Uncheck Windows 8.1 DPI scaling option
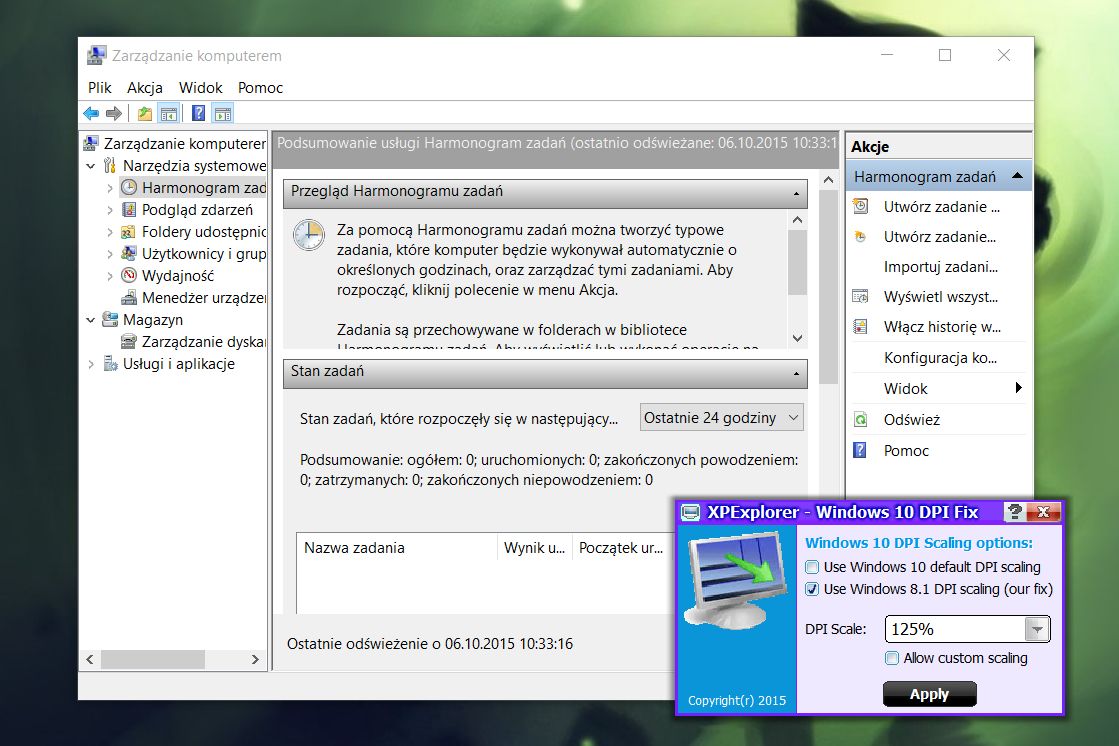This screenshot has height=746, width=1119. 811,588
